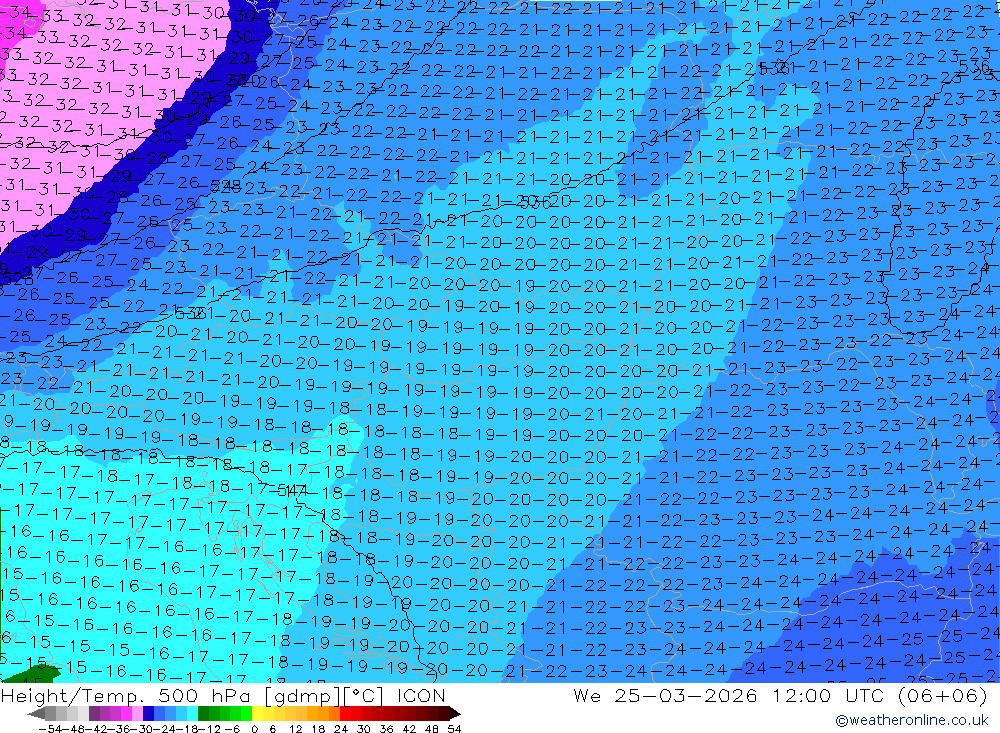Viewport: 1000px width, 733px height.
Task: Pick the light pink legend swatch near -30
Action: click(x=137, y=713)
